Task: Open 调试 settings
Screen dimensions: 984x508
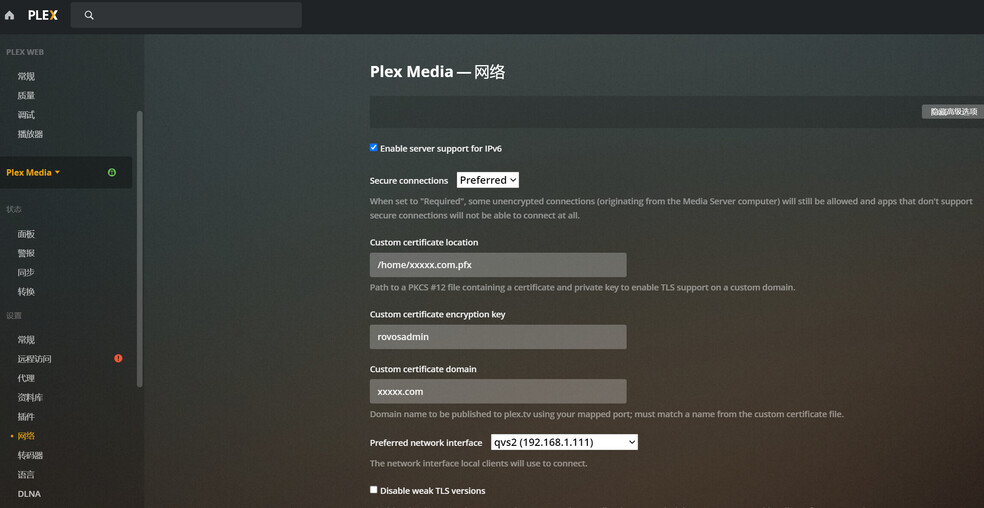Action: click(x=26, y=115)
